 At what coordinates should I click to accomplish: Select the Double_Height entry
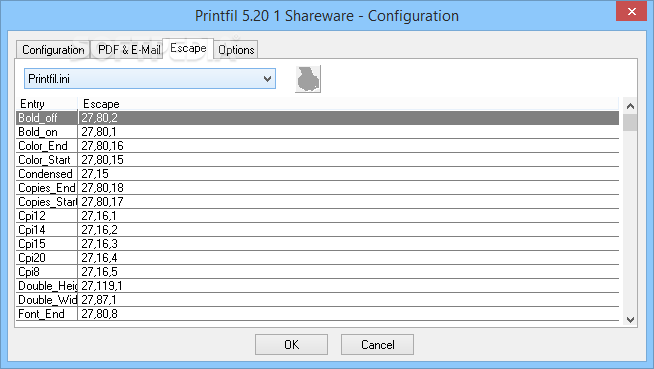pos(47,286)
